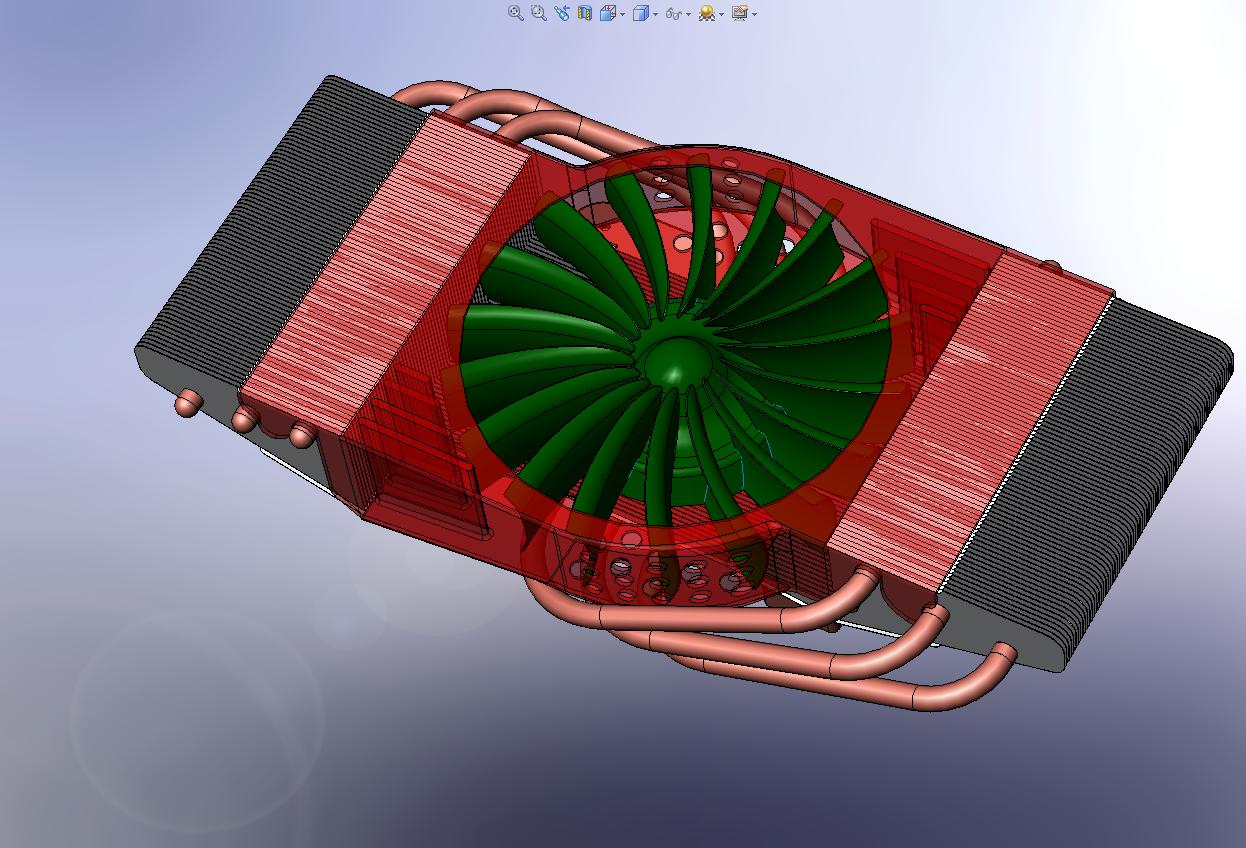Viewport: 1246px width, 848px height.
Task: Open the View Settings dropdown arrow
Action: coord(754,14)
